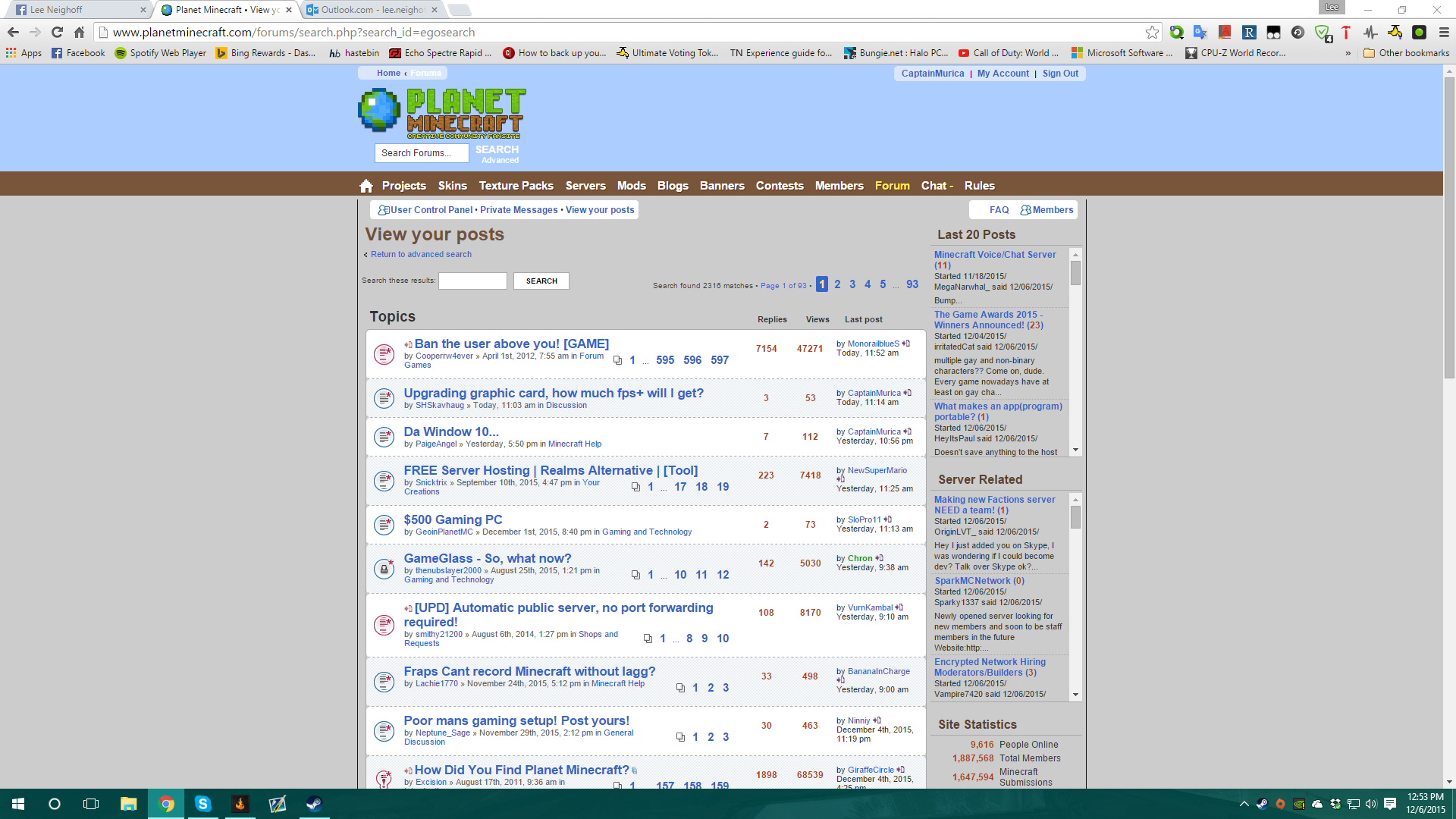1456x819 pixels.
Task: Sign Out of CaptainMurica account
Action: pos(1059,73)
